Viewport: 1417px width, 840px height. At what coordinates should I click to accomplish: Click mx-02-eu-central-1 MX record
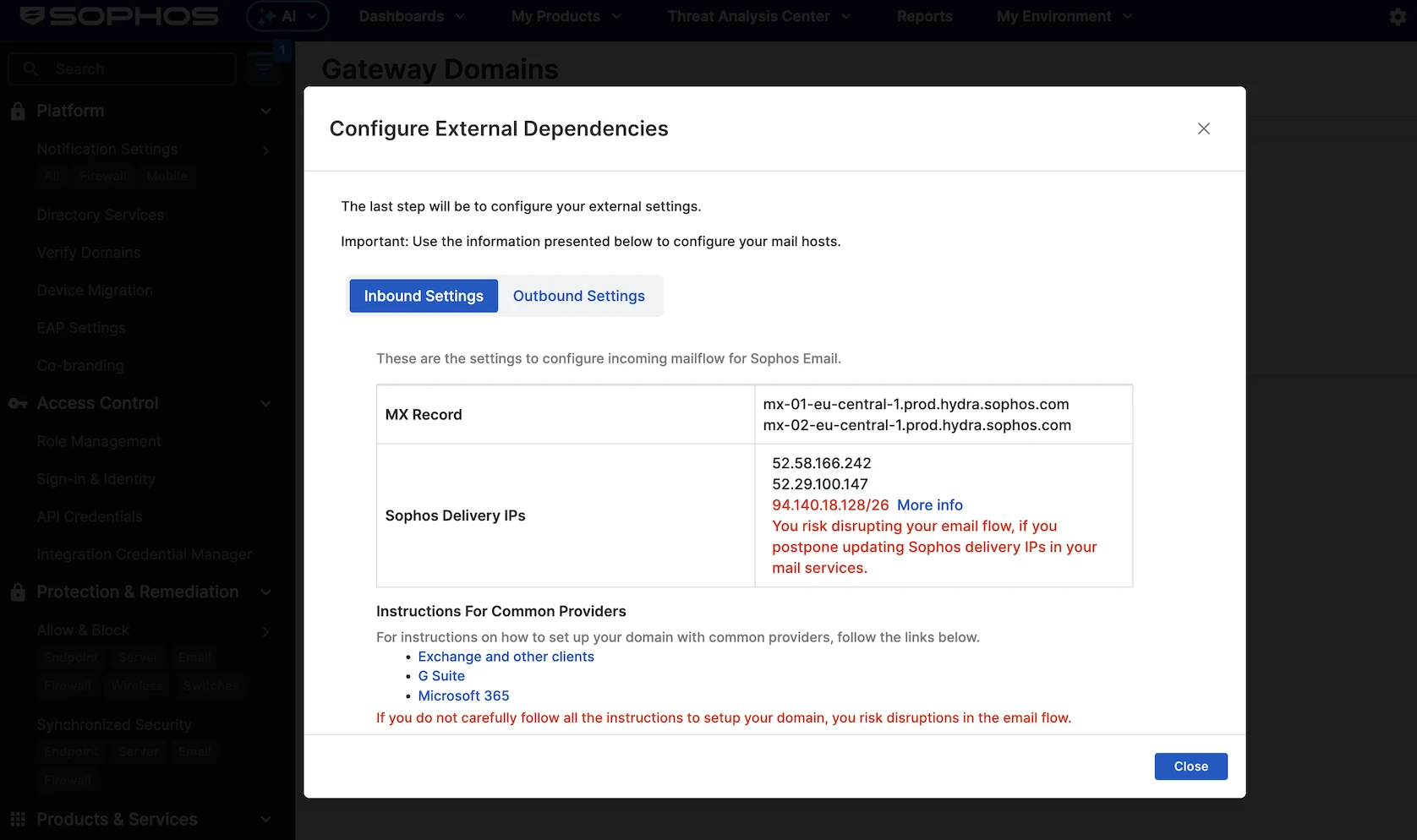(x=916, y=425)
